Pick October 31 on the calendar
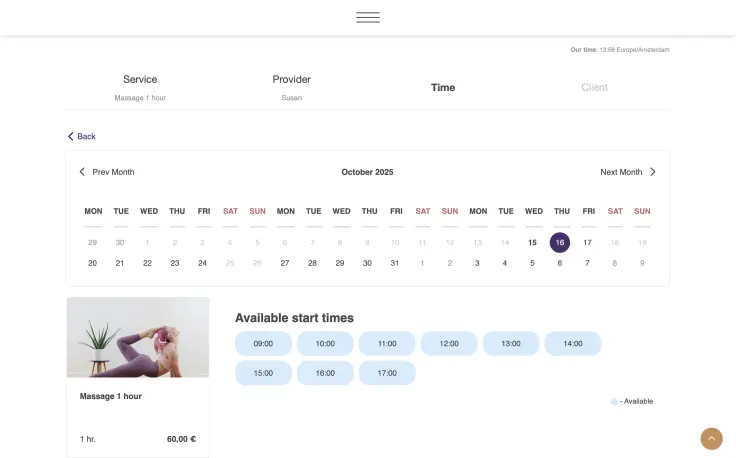The width and height of the screenshot is (736, 458). tap(395, 263)
